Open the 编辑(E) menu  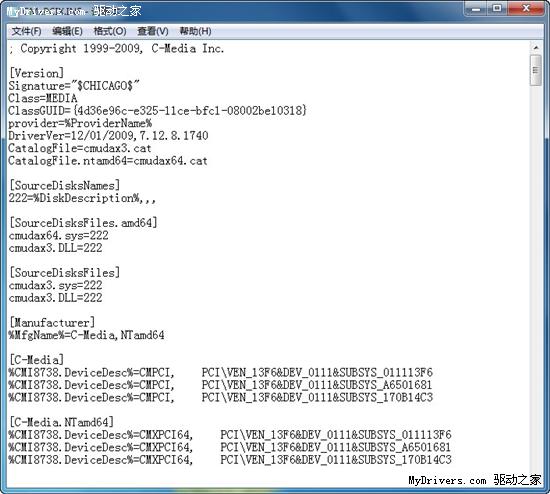pos(67,31)
